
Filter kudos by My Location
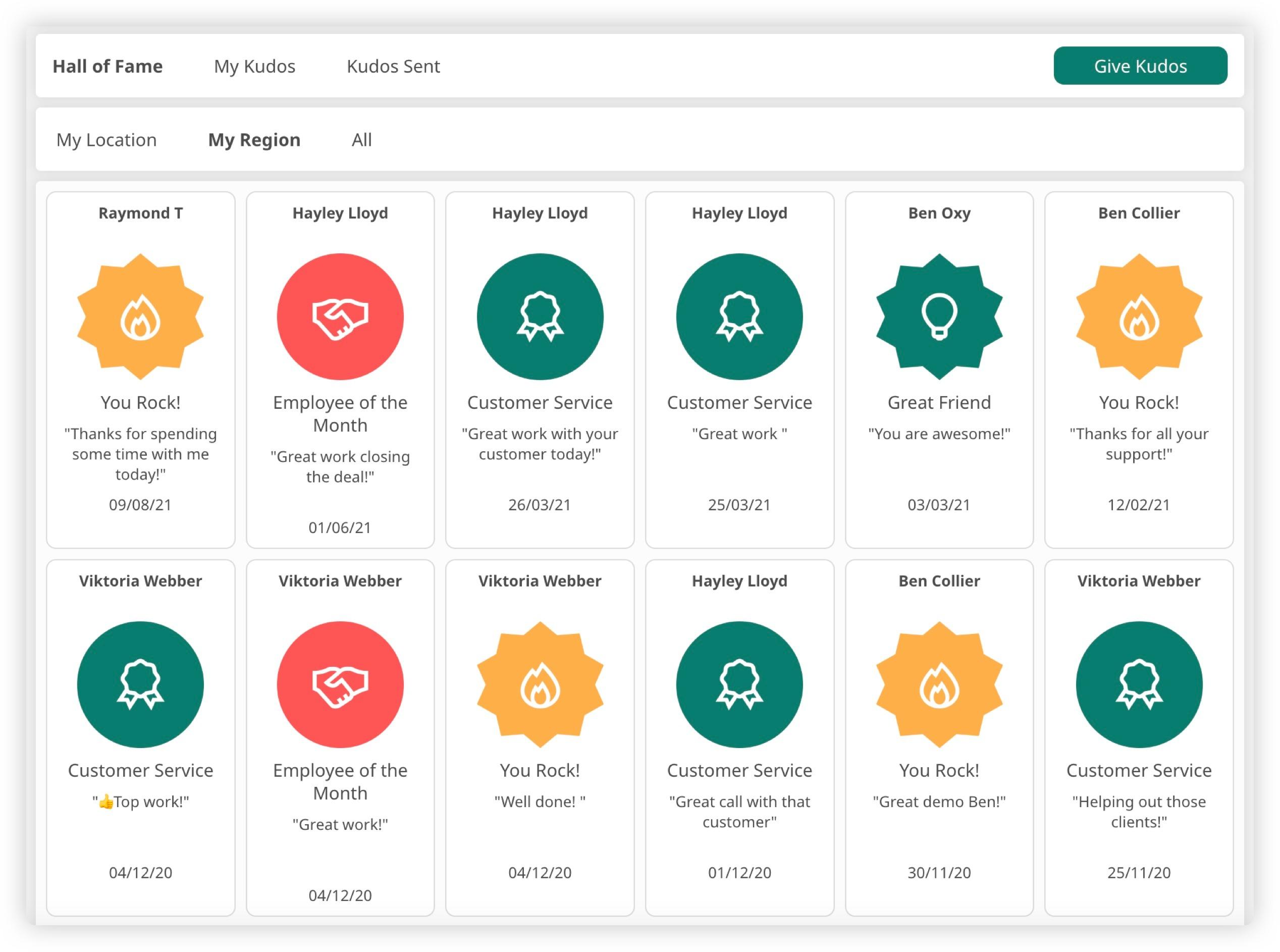coord(106,140)
